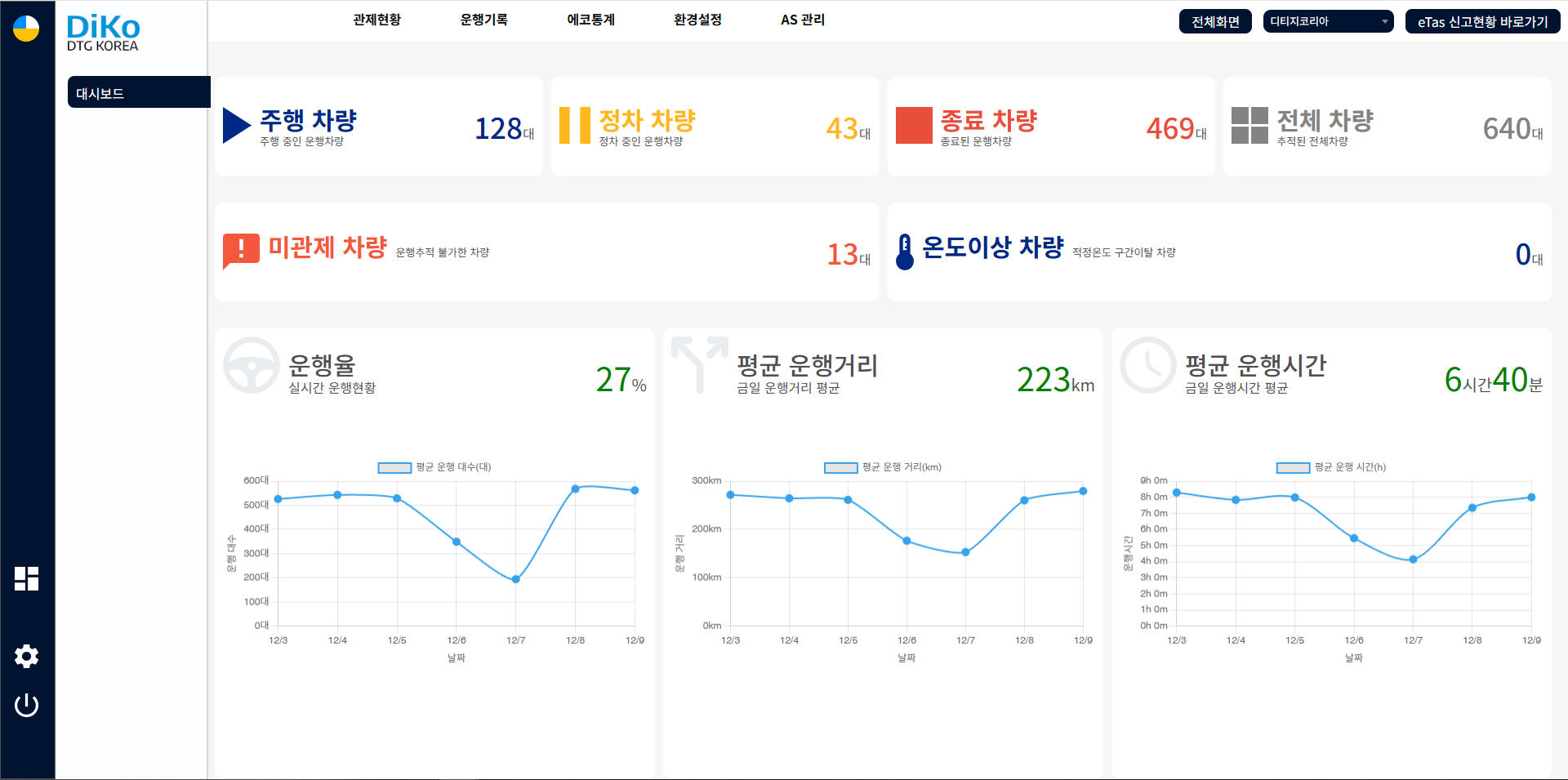Click the eTas 신고현황 바로가기 button
Viewport: 1568px width, 780px height.
tap(1482, 22)
